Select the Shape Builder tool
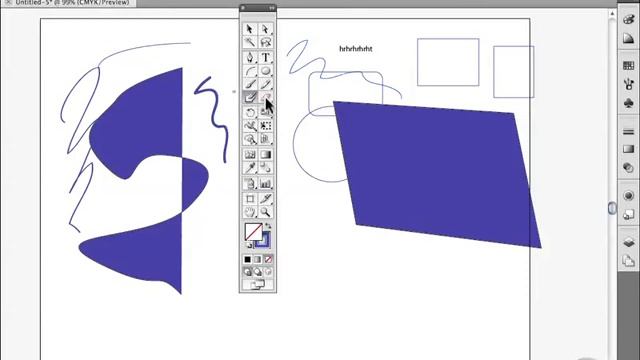The width and height of the screenshot is (640, 360). (250, 139)
